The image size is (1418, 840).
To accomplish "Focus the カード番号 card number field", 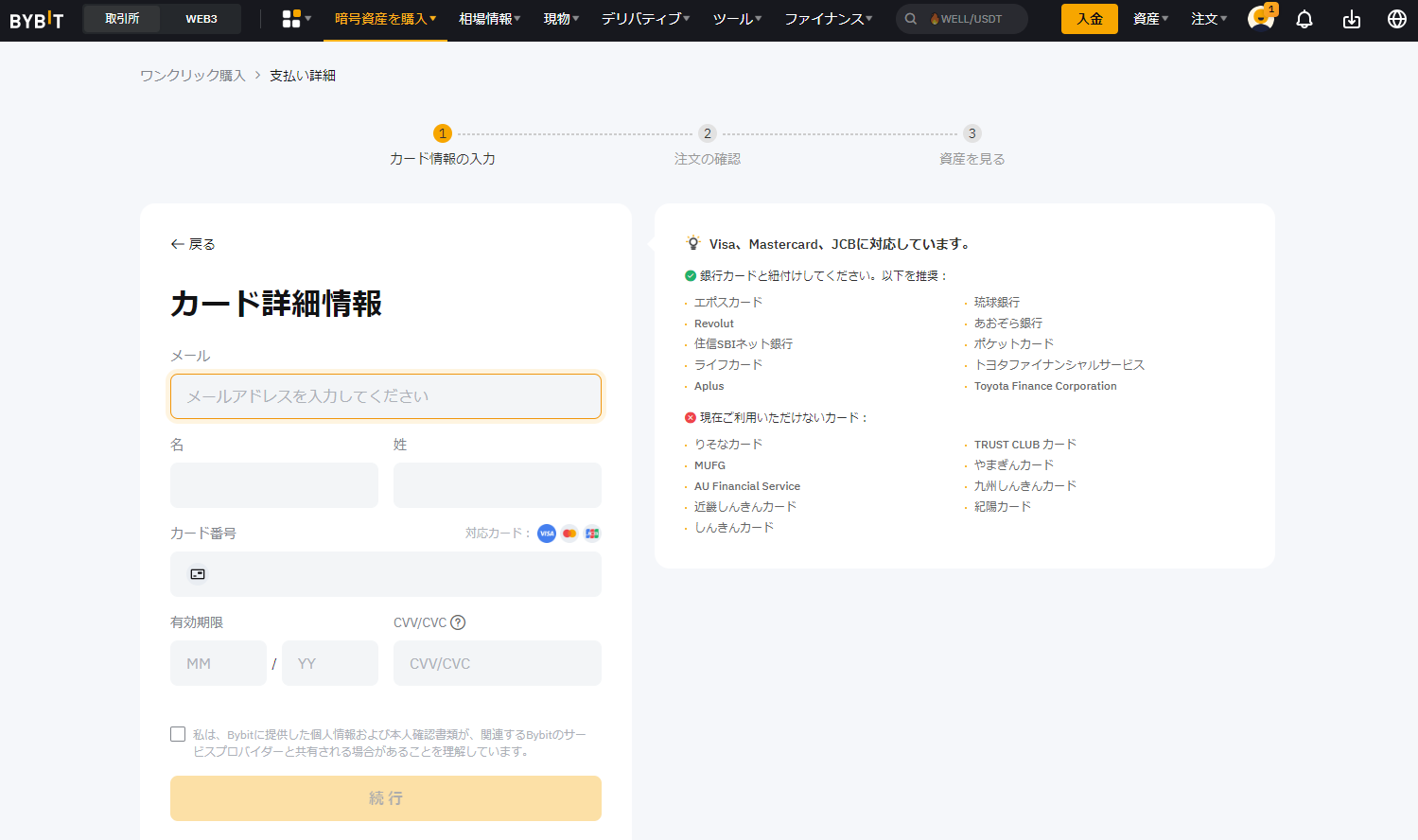I will click(386, 574).
